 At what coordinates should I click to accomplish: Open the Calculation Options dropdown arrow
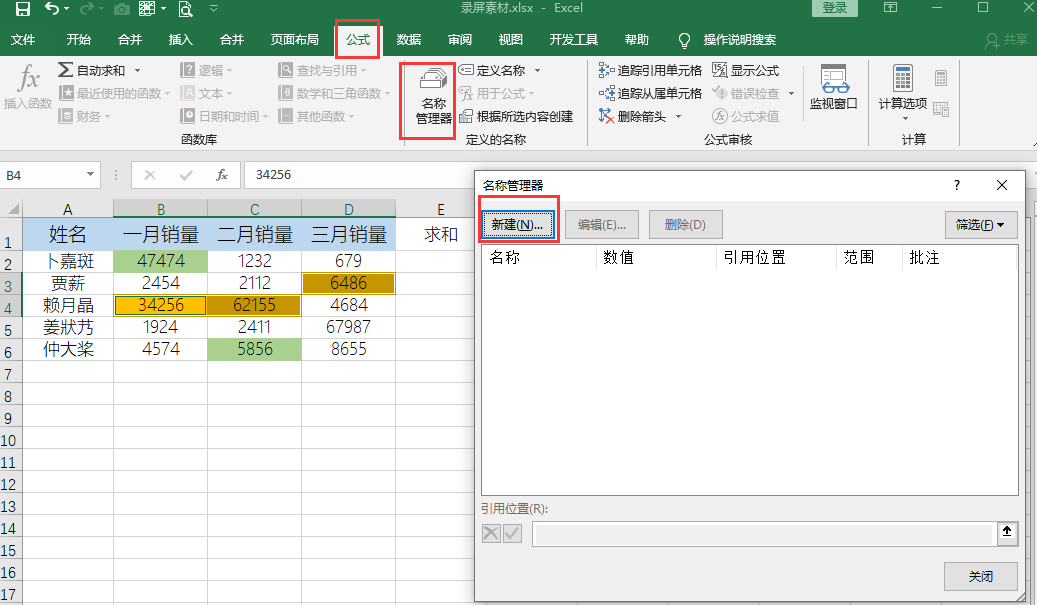(x=905, y=119)
